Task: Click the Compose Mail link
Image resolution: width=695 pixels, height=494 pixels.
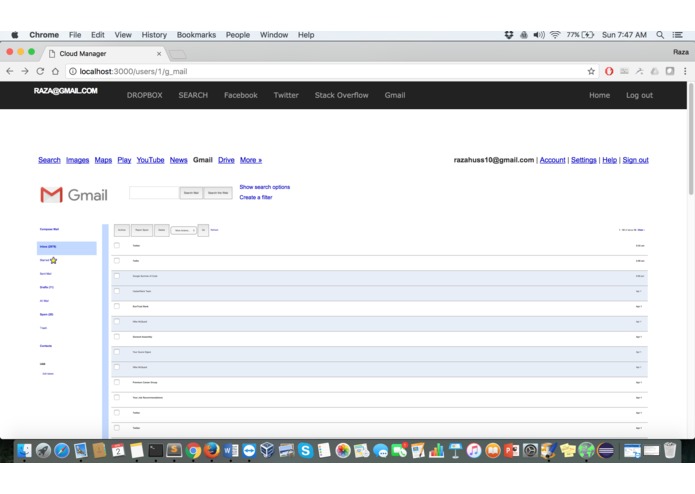Action: 49,229
